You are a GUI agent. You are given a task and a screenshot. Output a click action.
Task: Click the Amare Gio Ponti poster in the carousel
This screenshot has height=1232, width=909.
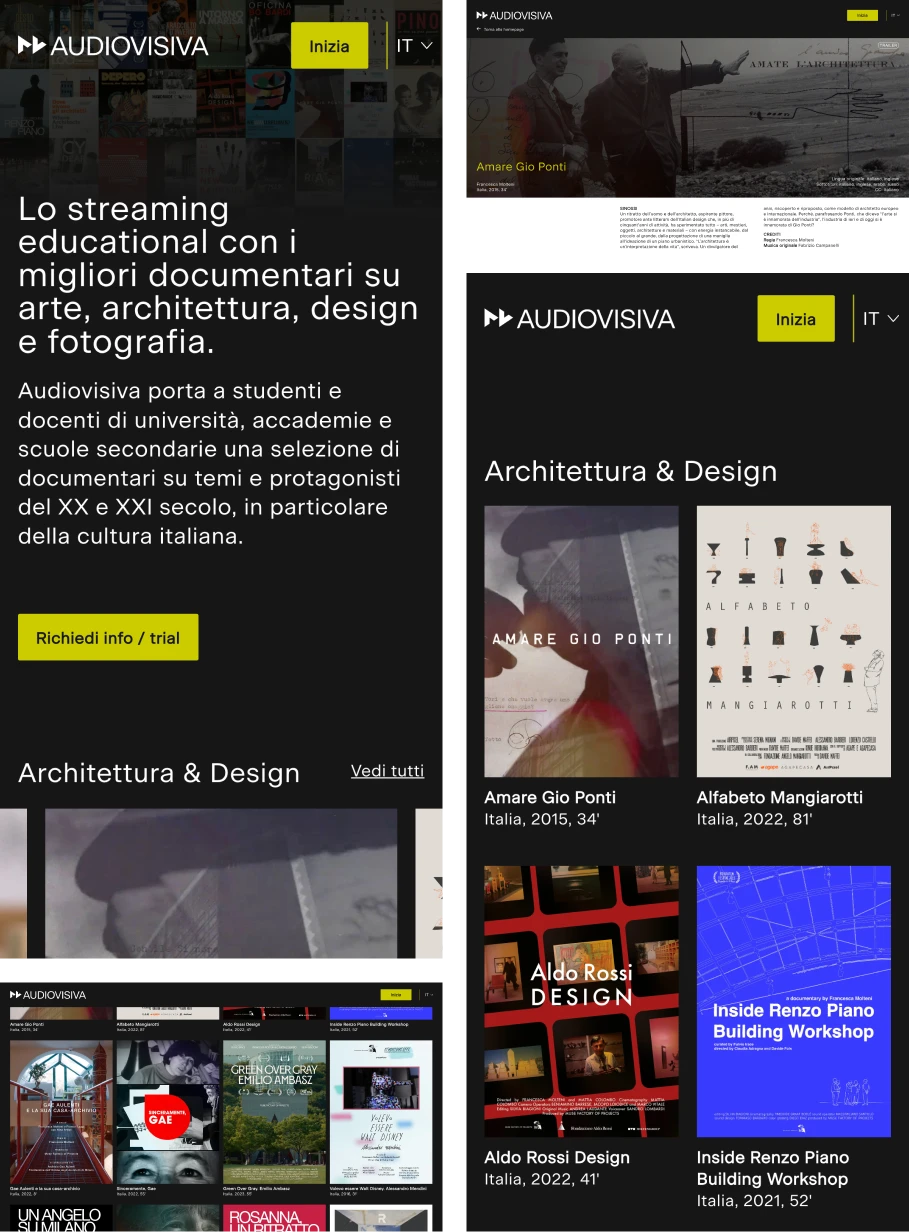(221, 884)
